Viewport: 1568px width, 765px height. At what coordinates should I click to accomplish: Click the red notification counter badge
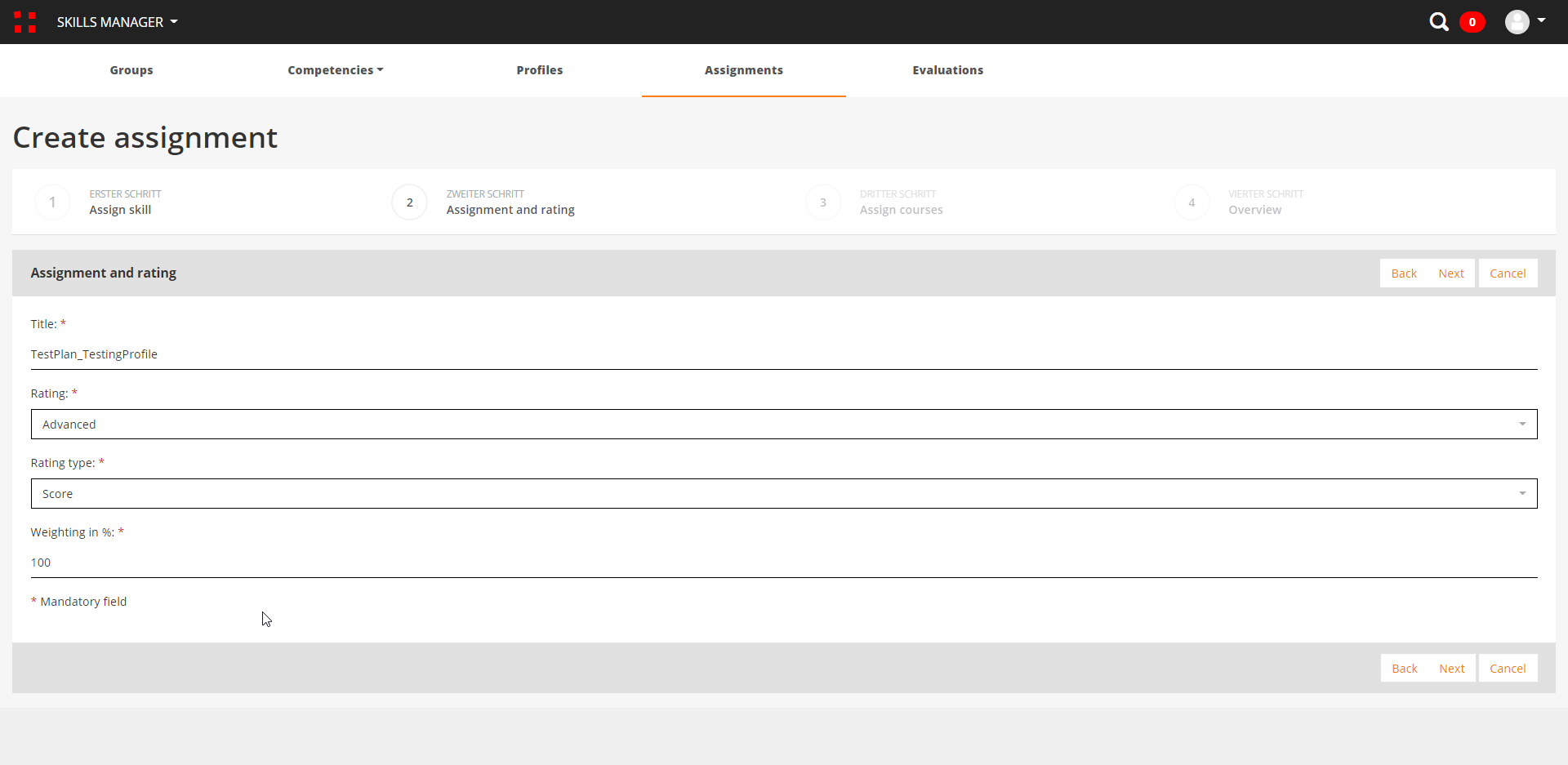(x=1472, y=22)
